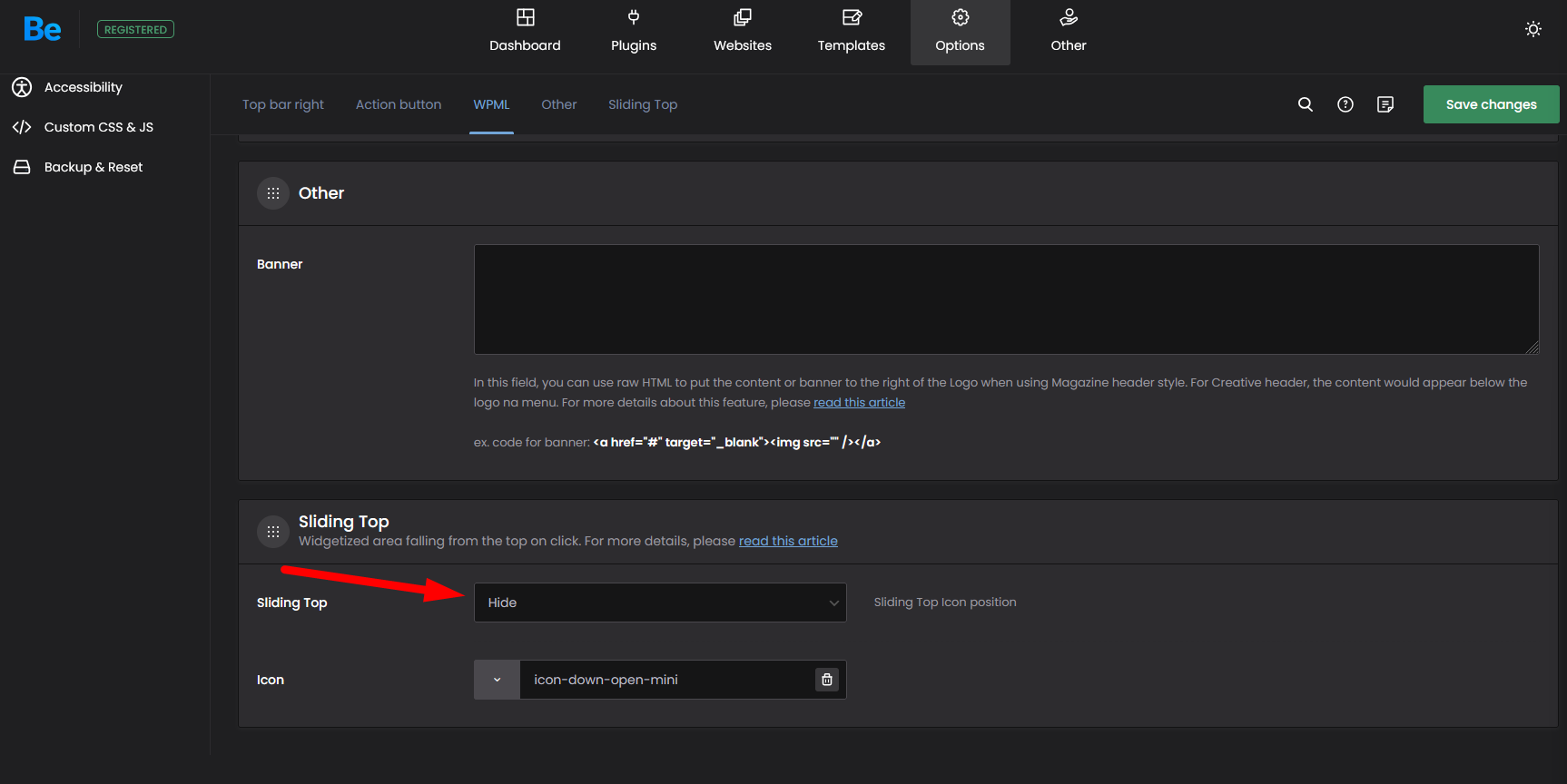This screenshot has width=1567, height=784.
Task: Toggle light mode with the sun icon
Action: tap(1533, 29)
